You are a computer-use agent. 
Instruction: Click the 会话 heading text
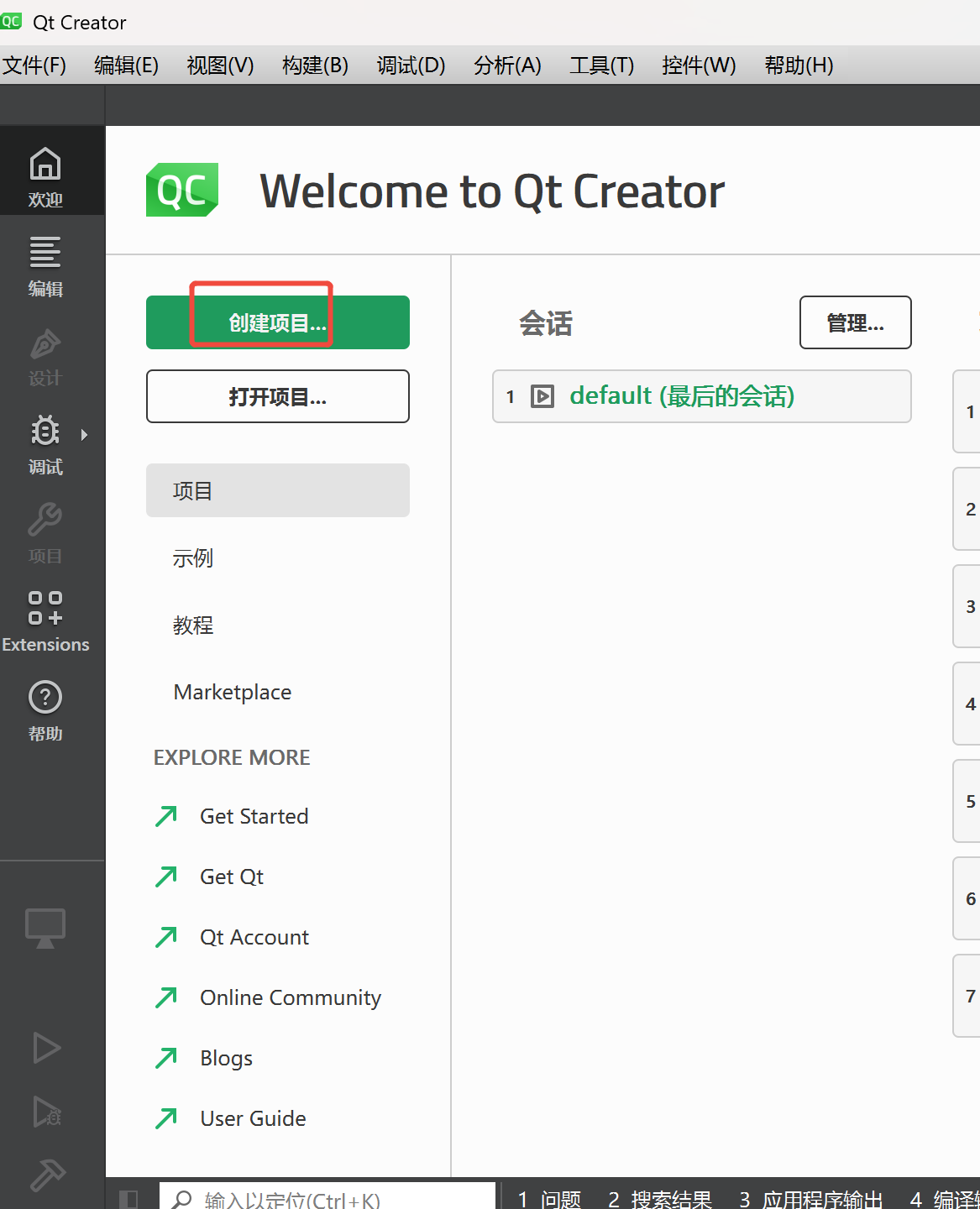click(546, 323)
